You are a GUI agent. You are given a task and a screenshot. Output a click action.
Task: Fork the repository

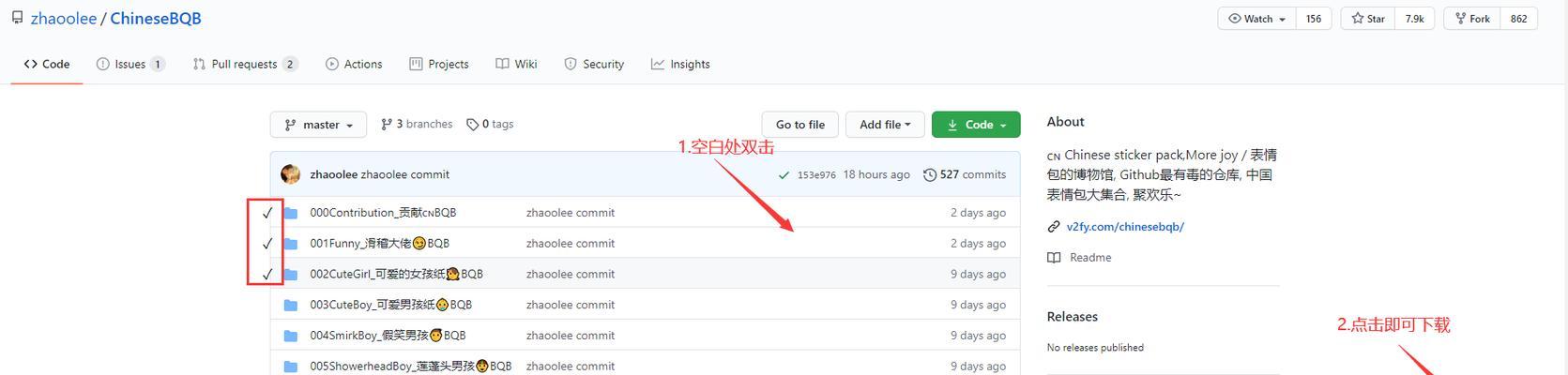(1471, 19)
